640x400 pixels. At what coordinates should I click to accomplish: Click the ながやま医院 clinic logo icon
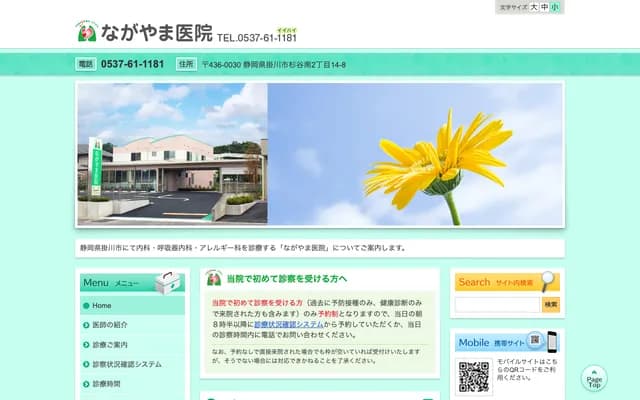click(x=87, y=31)
